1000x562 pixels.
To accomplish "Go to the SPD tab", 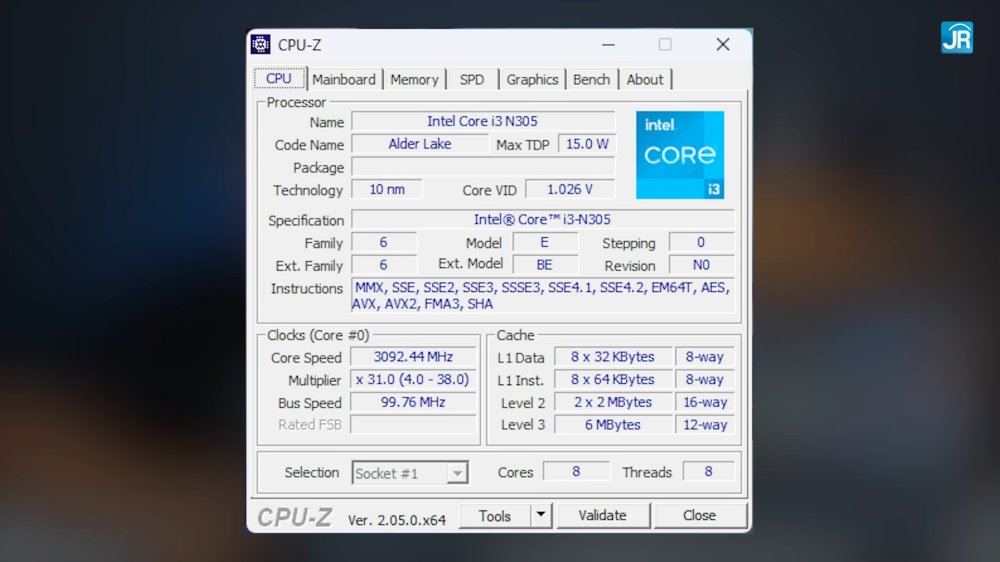I will (x=472, y=80).
